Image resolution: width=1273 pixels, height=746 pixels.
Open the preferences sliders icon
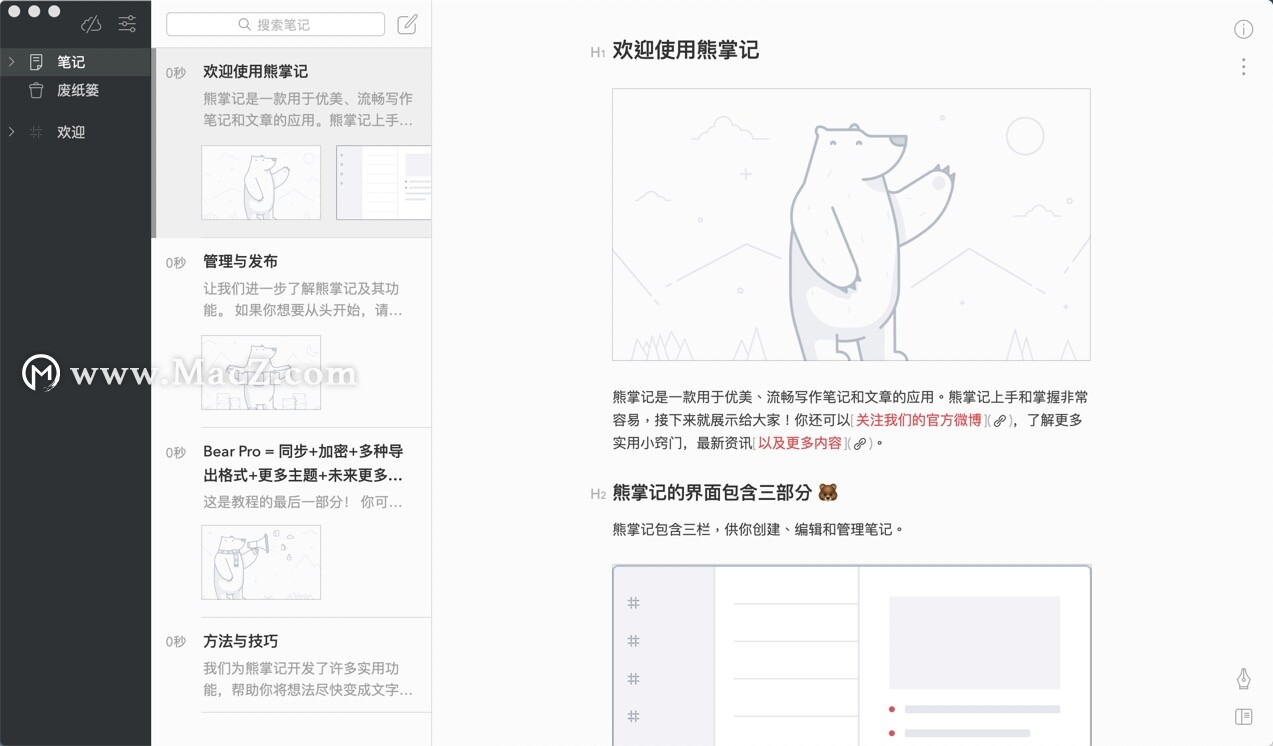(127, 24)
